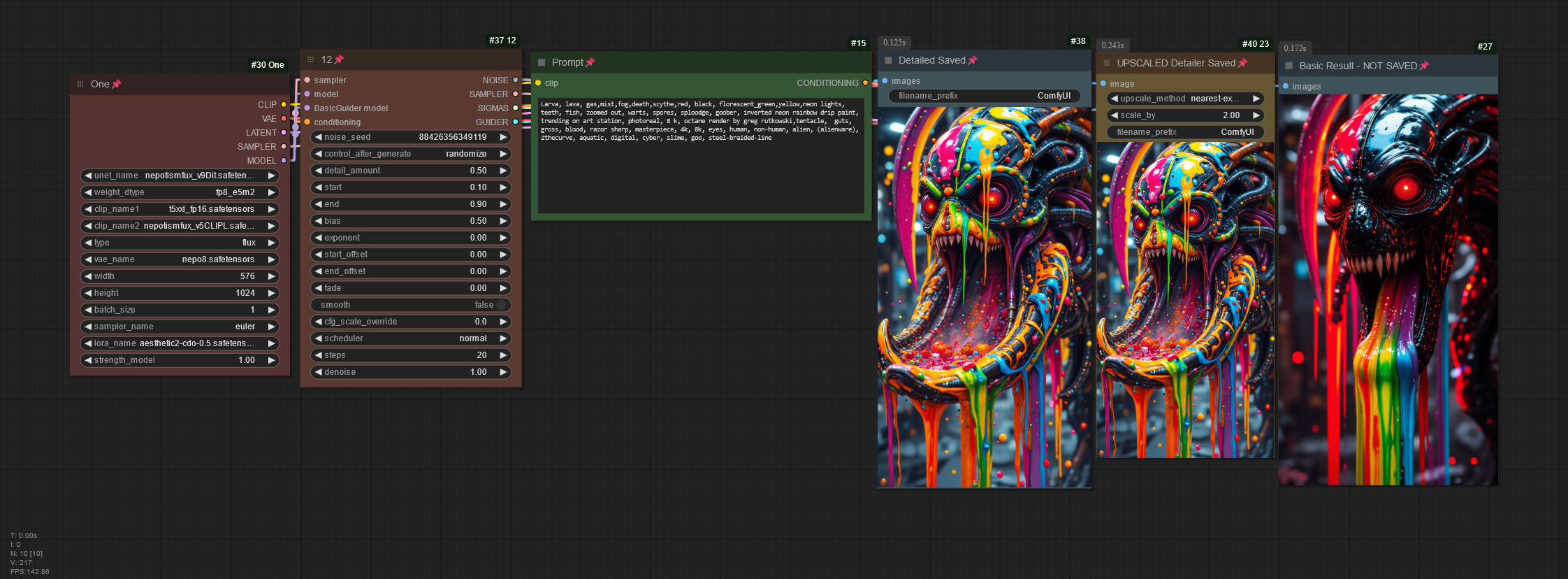Image resolution: width=1568 pixels, height=579 pixels.
Task: Collapse the Prompt node using its title square
Action: pyautogui.click(x=542, y=62)
